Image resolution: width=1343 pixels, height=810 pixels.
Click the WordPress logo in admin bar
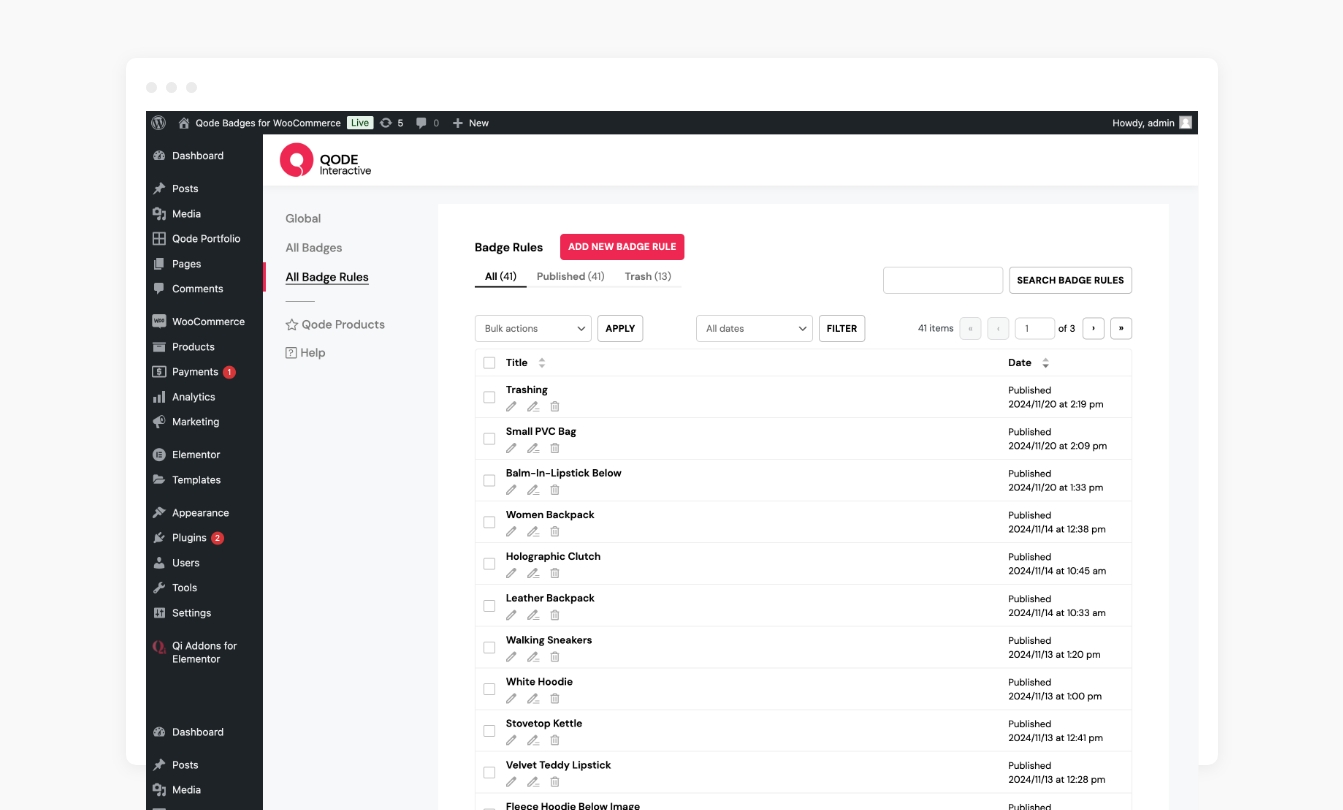point(159,123)
